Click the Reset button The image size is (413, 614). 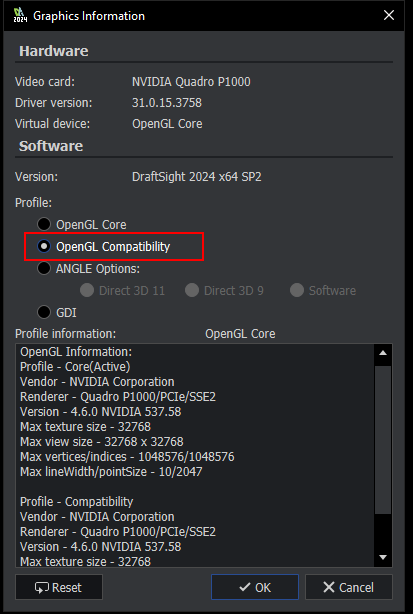[x=59, y=587]
